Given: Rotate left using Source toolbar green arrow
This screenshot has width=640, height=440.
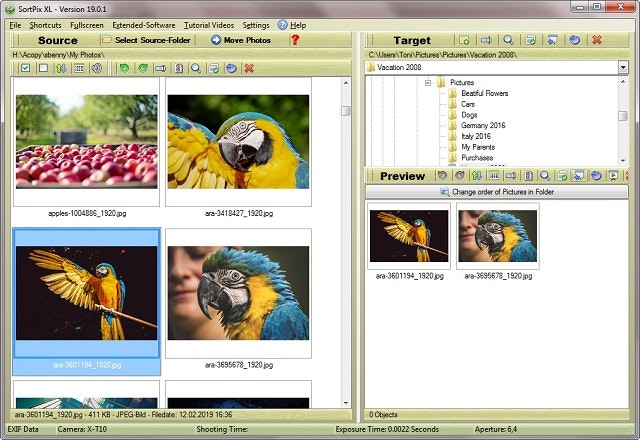Looking at the screenshot, I should pos(124,68).
